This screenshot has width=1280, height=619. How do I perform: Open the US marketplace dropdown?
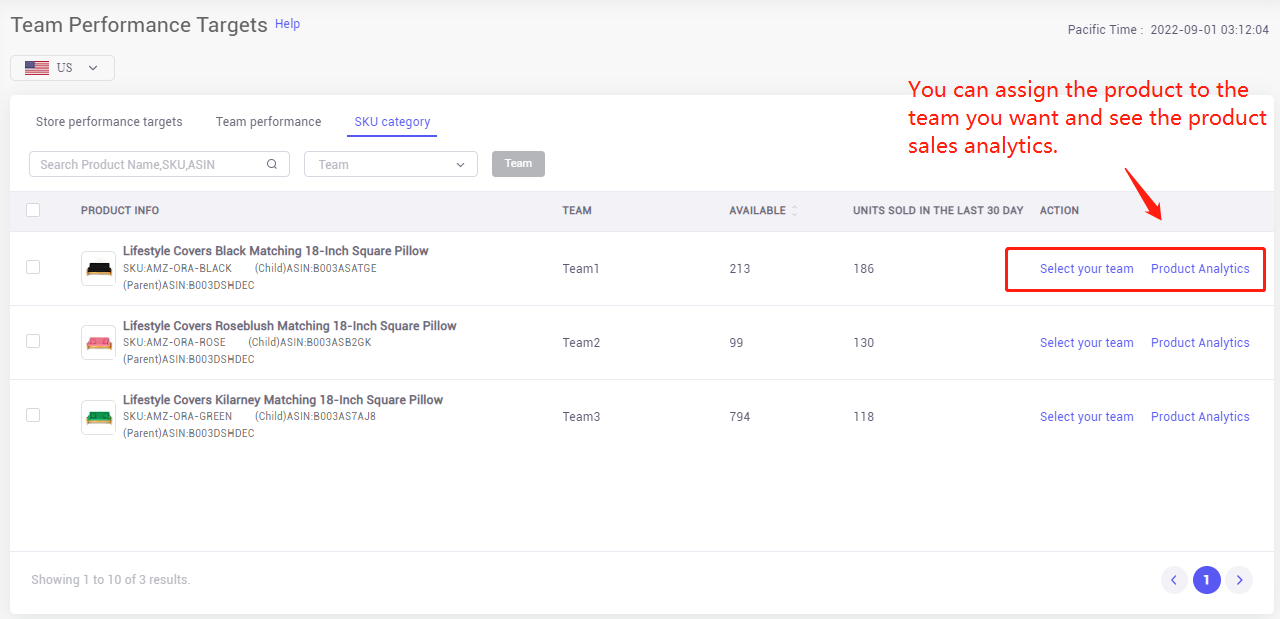(62, 68)
